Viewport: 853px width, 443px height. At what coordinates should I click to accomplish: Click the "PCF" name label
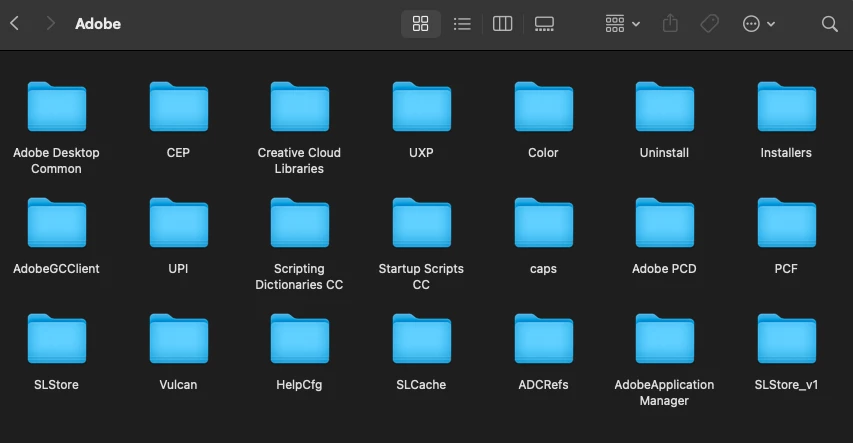click(786, 268)
